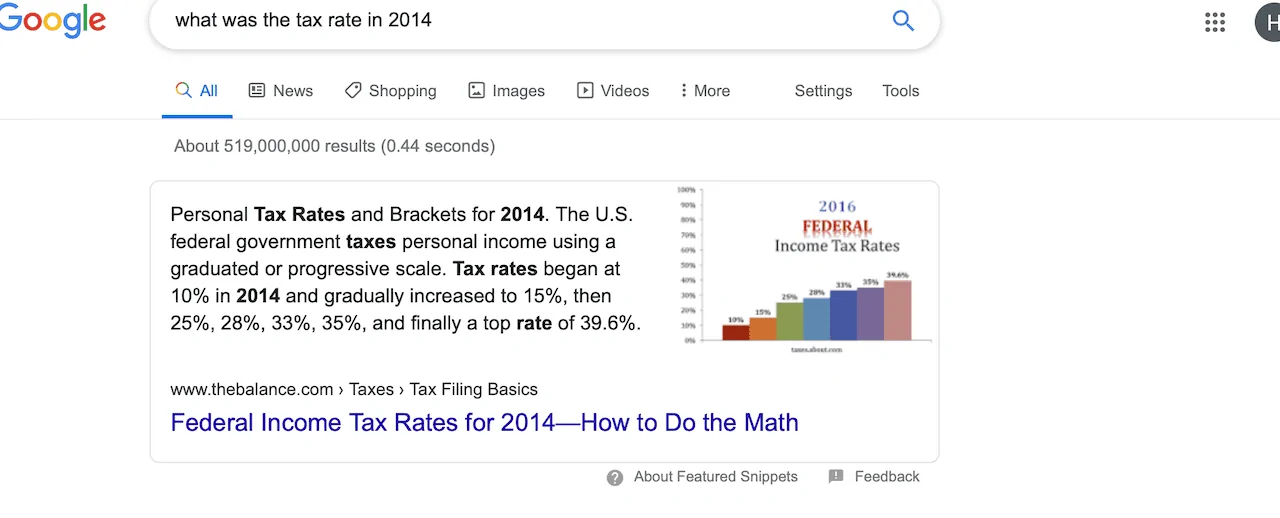Open the search Tools options

click(x=900, y=90)
